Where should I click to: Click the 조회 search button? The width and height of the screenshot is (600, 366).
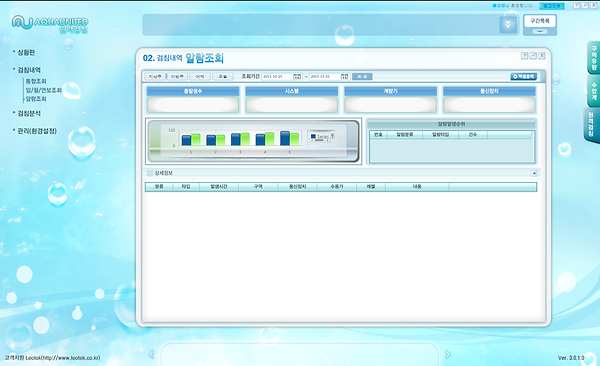click(x=362, y=77)
